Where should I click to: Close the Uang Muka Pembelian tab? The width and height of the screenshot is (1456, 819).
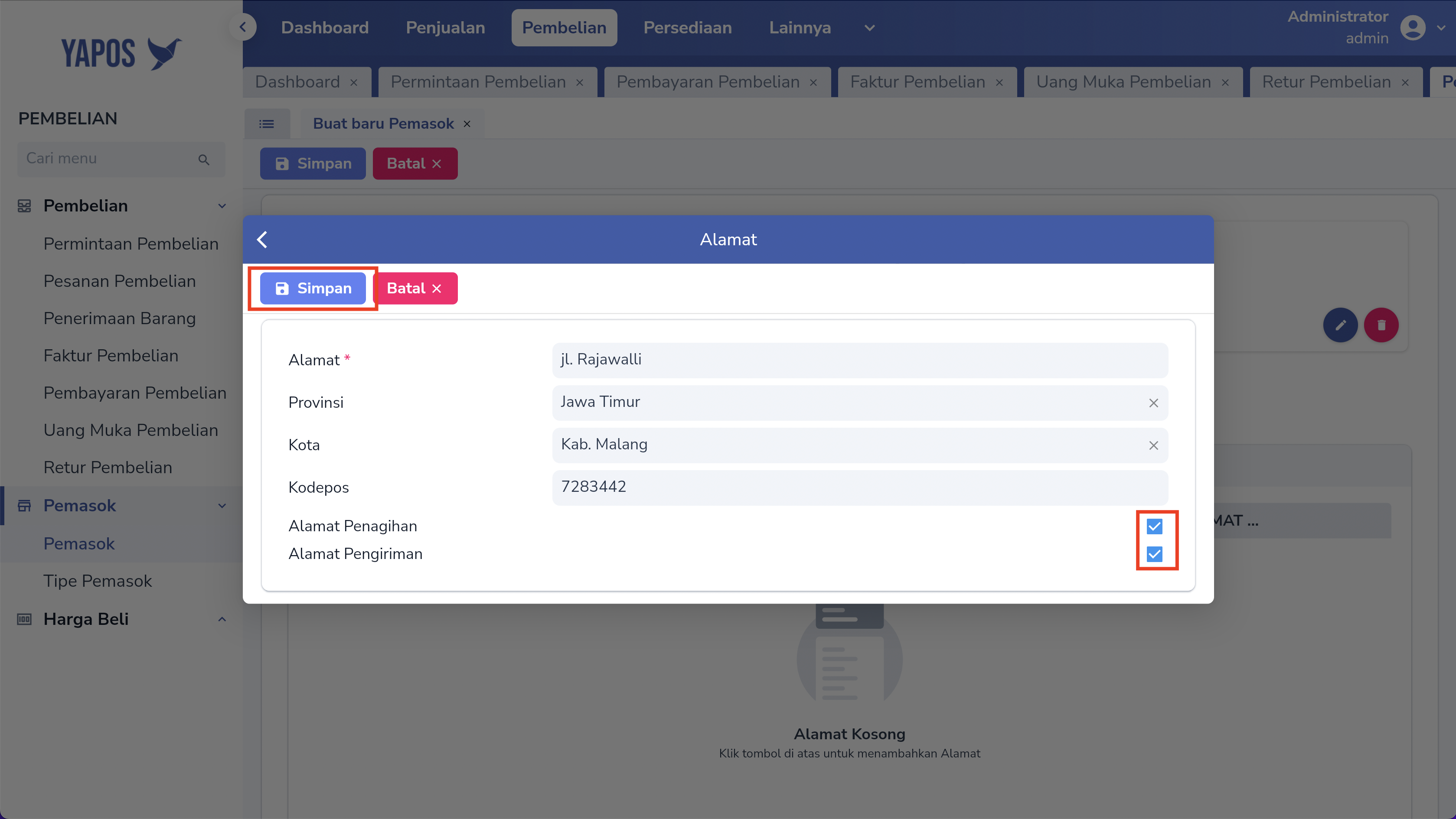pos(1225,83)
